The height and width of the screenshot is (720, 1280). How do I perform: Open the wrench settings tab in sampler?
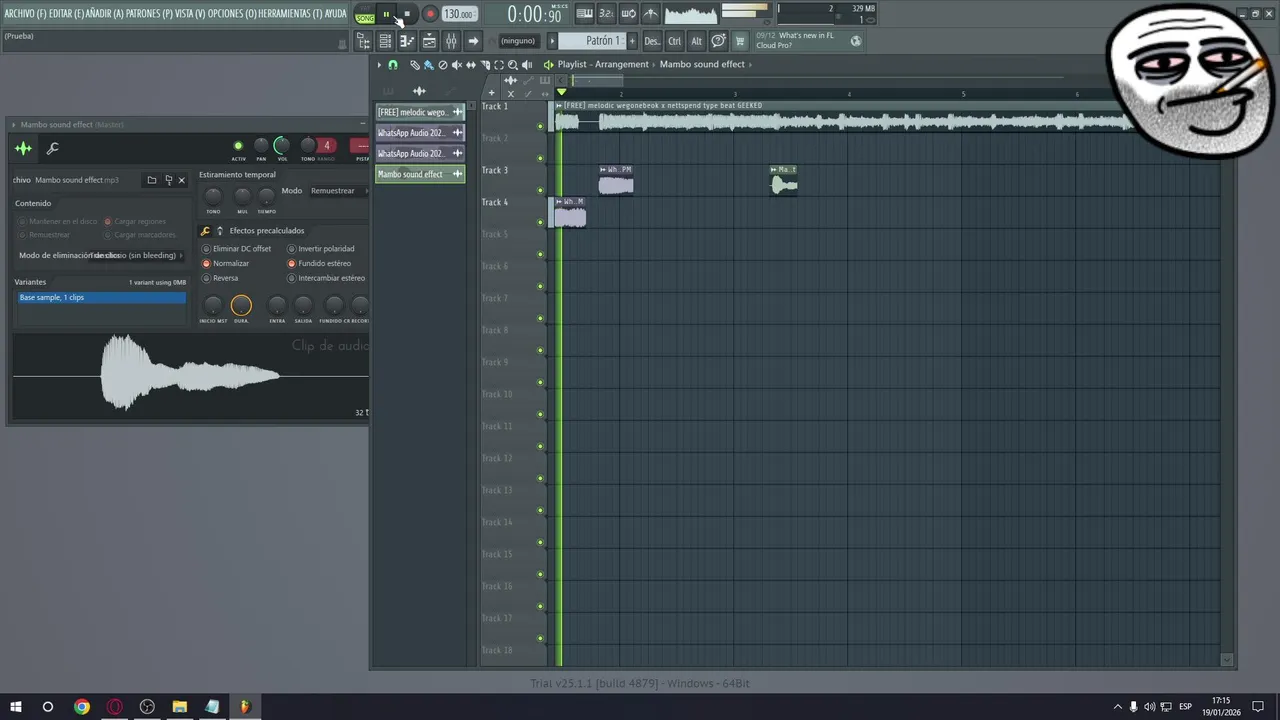tap(53, 149)
